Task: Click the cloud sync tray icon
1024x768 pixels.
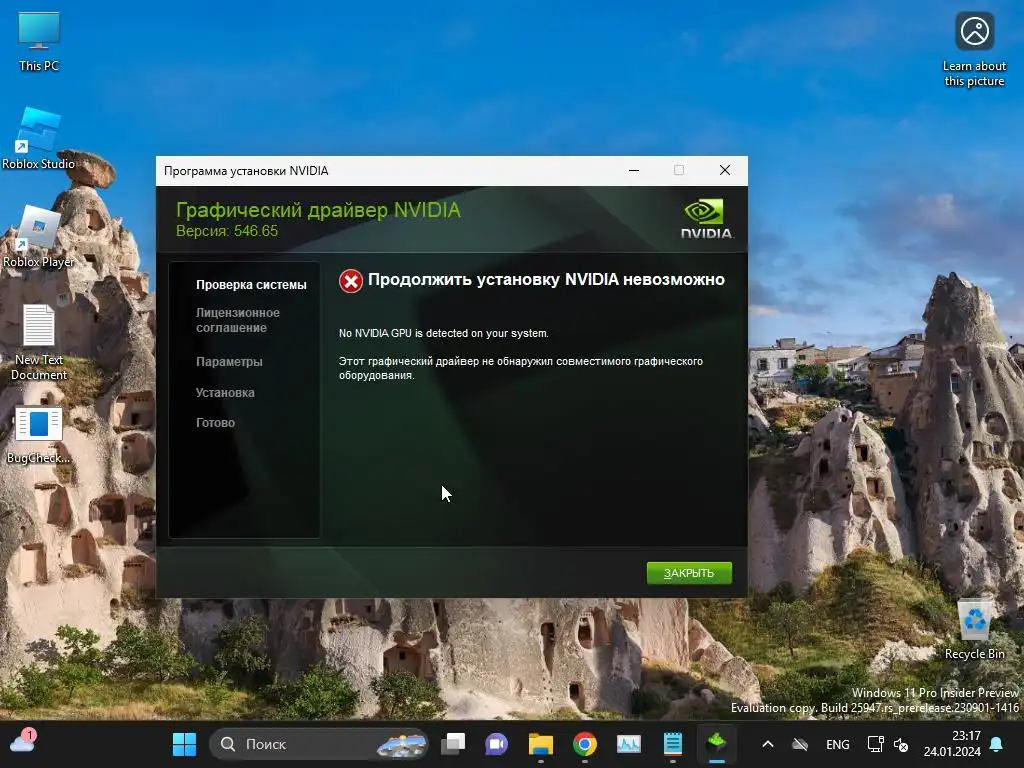Action: coord(800,744)
